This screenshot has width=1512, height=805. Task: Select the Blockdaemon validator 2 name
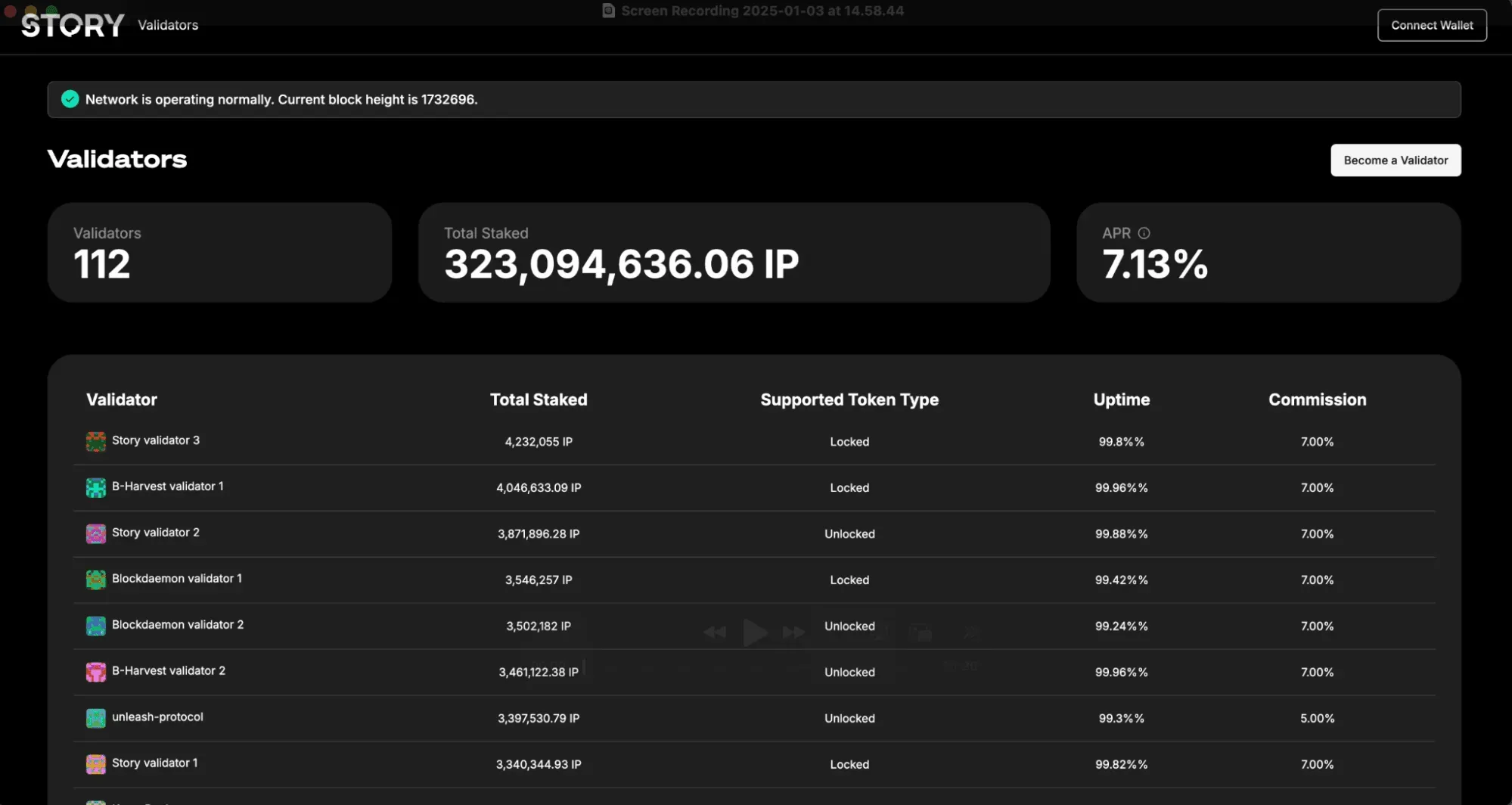click(178, 625)
